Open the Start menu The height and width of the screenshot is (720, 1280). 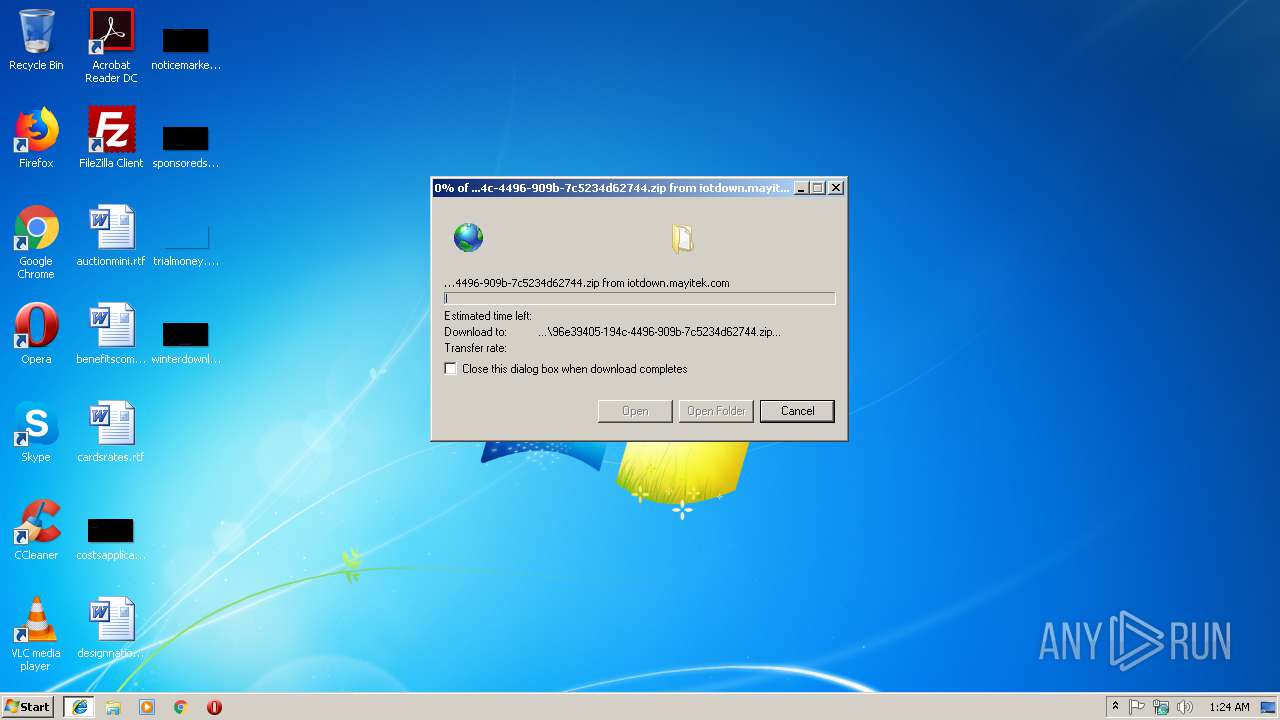[27, 707]
